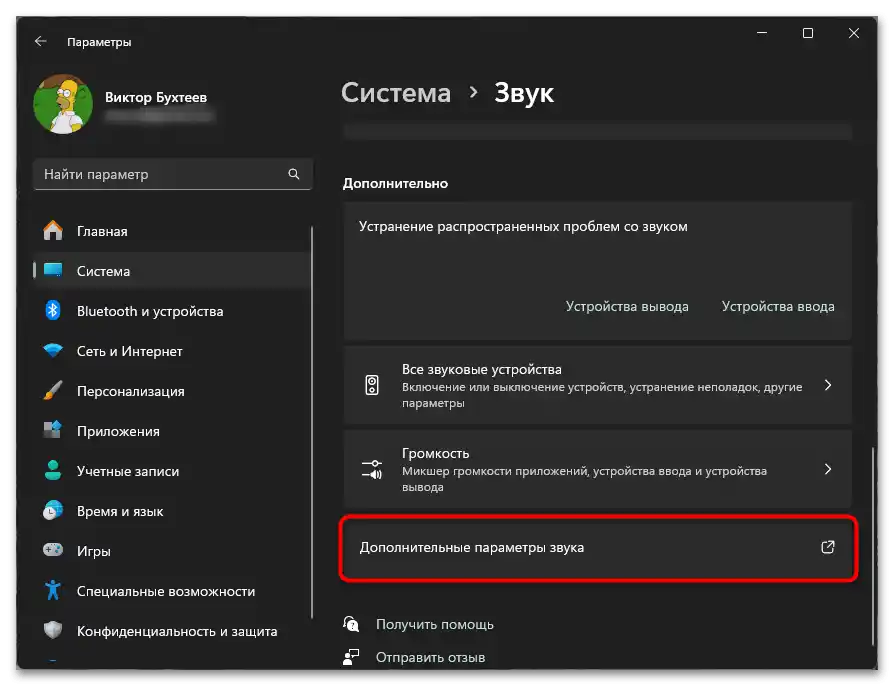Click the brush icon next to Персонализация
Screen dimensions: 894x686
click(x=55, y=391)
